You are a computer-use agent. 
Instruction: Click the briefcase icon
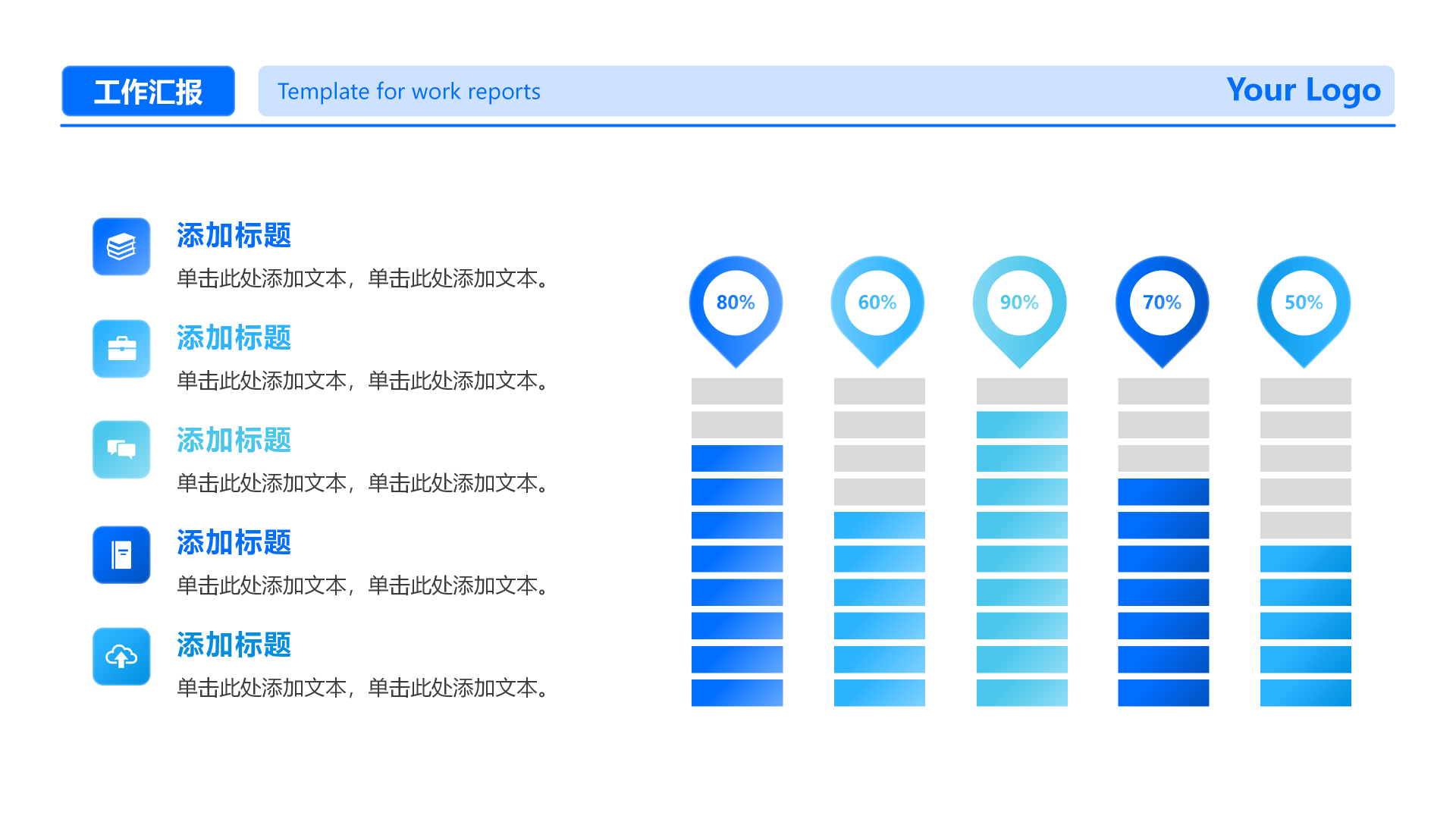point(121,349)
